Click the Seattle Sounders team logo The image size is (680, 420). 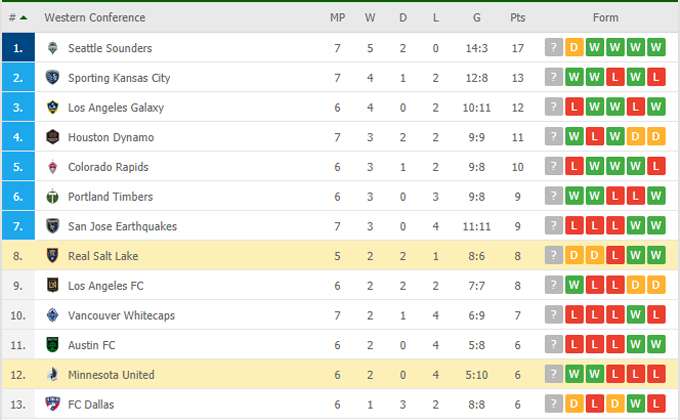pyautogui.click(x=53, y=48)
